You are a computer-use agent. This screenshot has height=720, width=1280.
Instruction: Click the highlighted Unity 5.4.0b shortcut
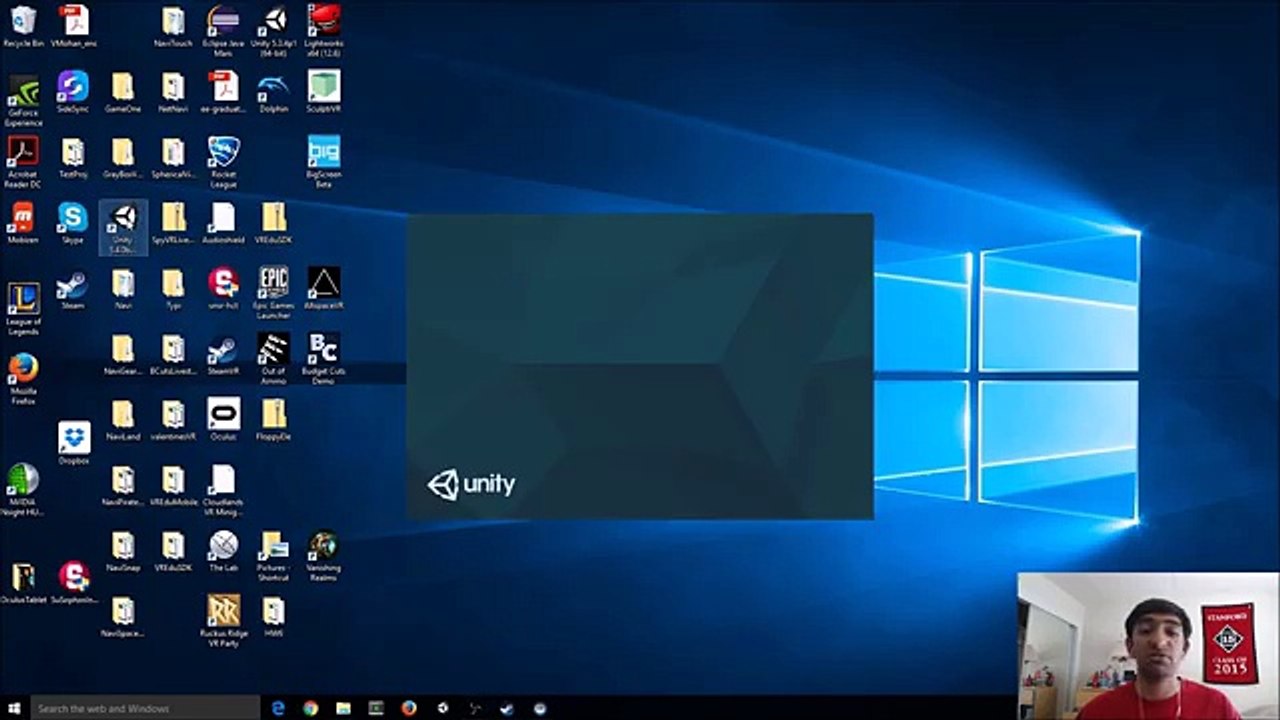point(123,227)
